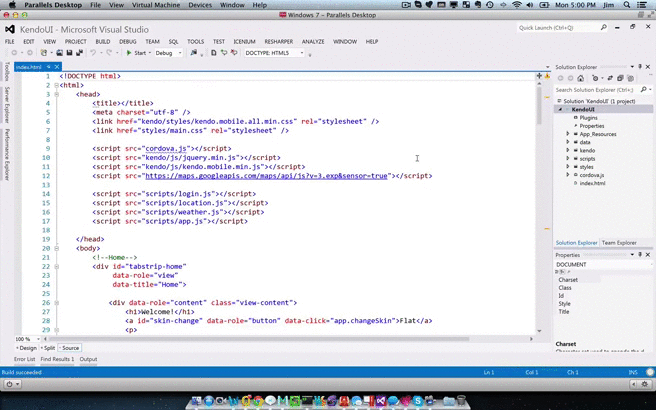This screenshot has width=656, height=410.
Task: Pin the index.html tab
Action: 49,67
